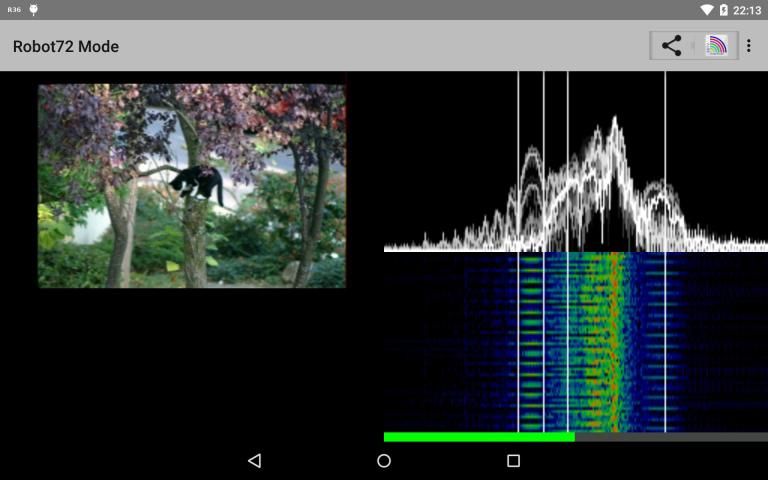
Task: Click the black cat in the decoded picture
Action: 196,183
